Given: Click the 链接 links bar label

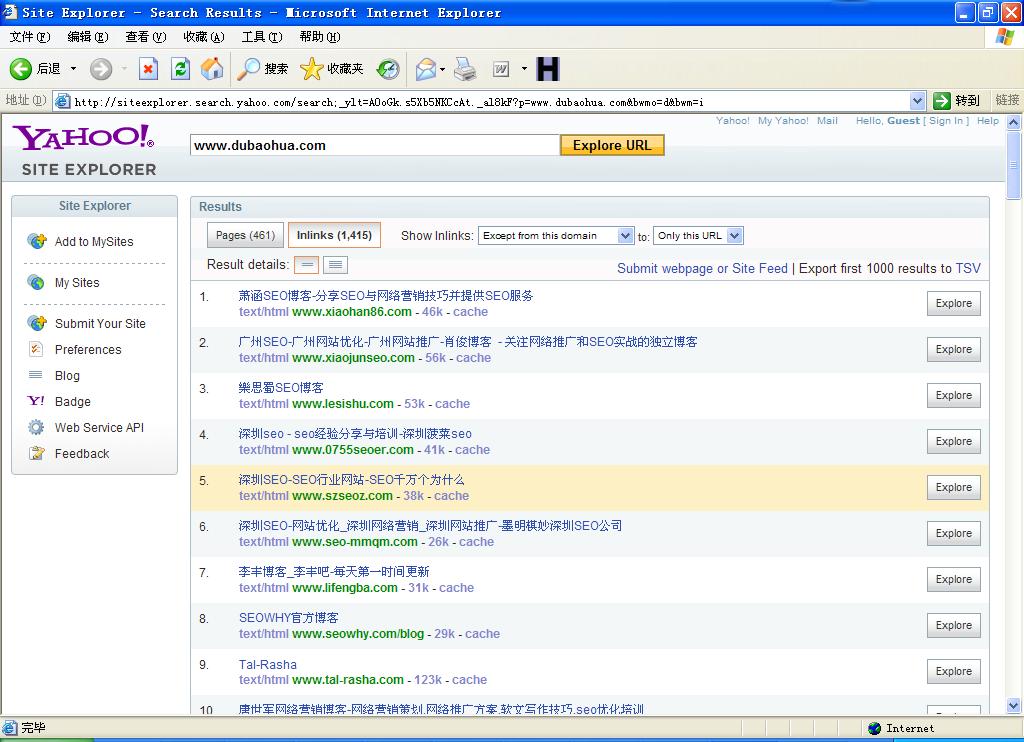Looking at the screenshot, I should (1007, 100).
